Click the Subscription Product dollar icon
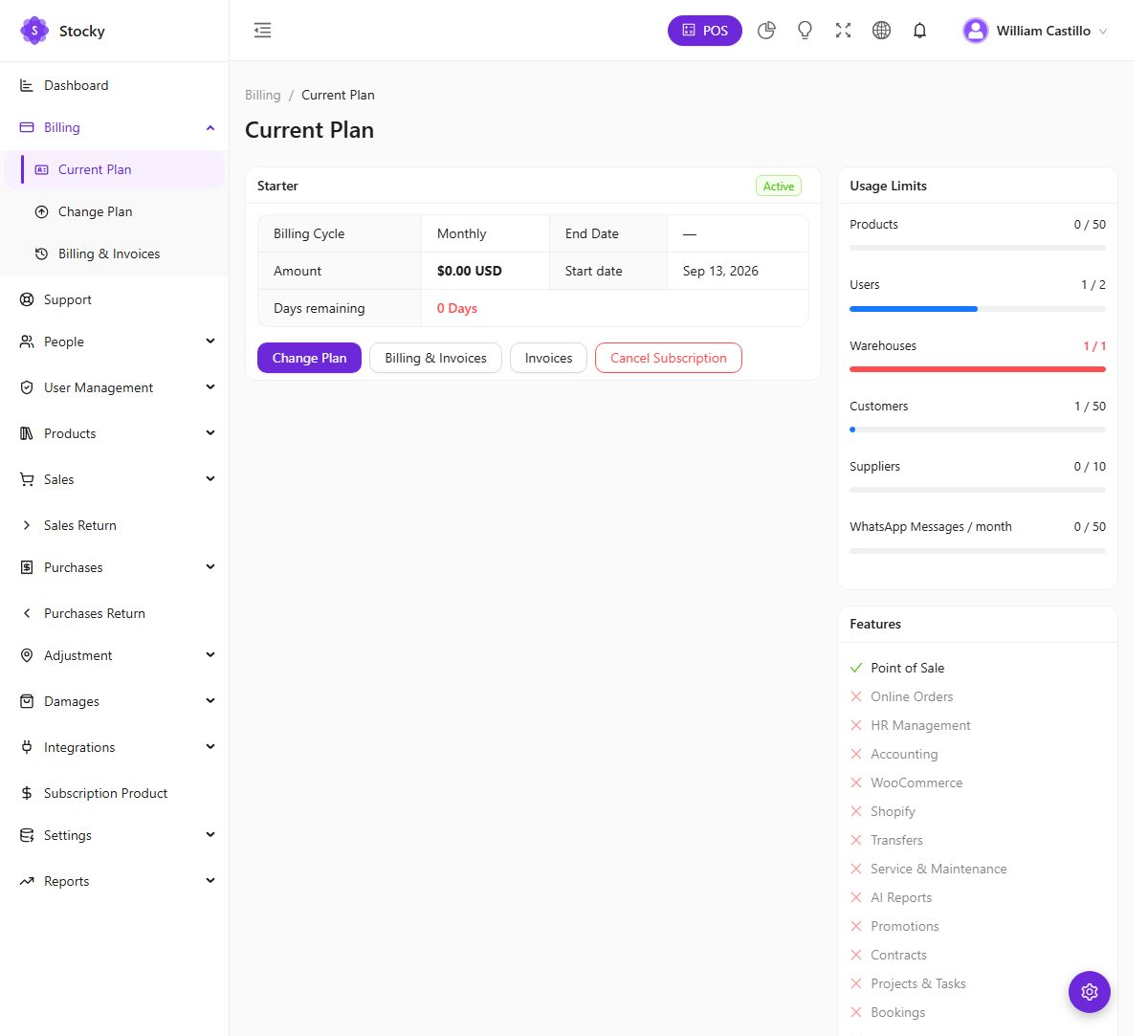 tap(27, 793)
